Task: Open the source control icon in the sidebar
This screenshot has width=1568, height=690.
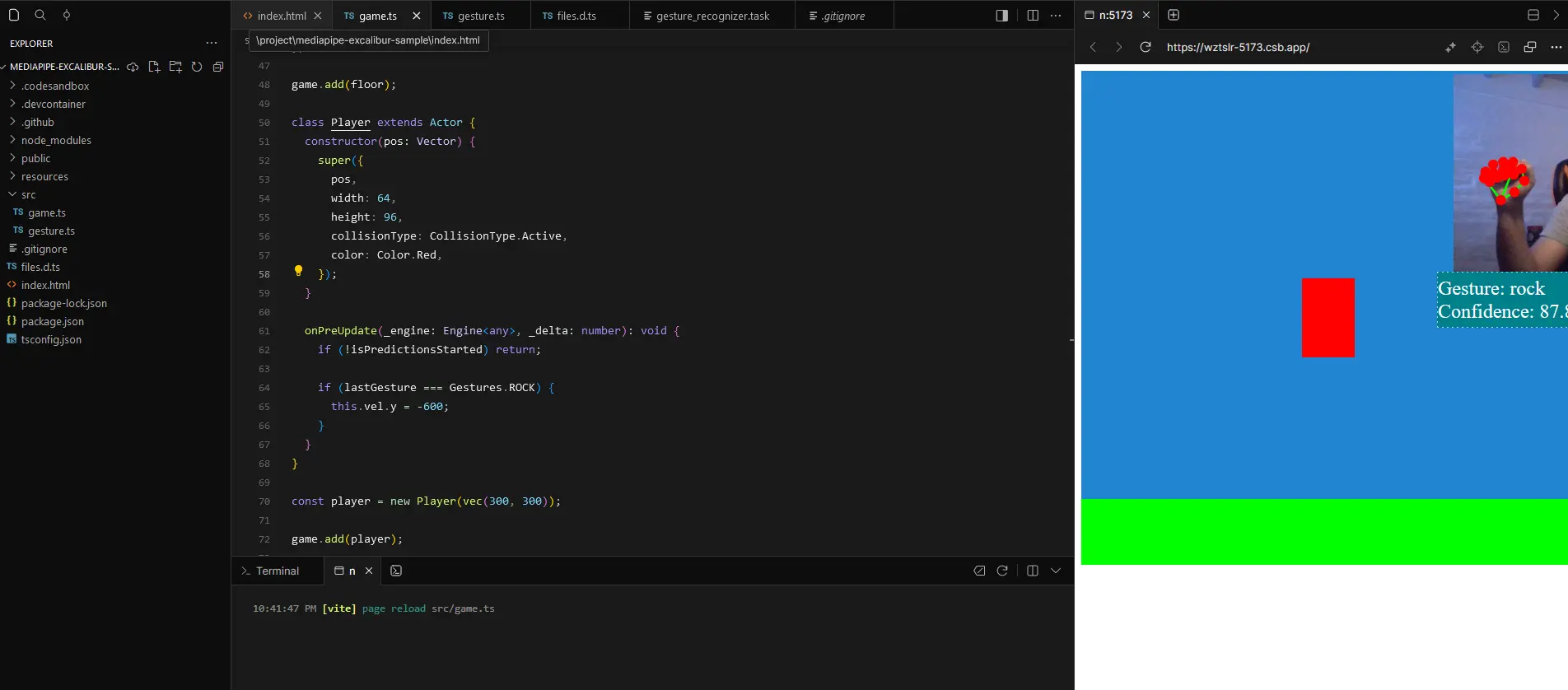Action: tap(67, 15)
